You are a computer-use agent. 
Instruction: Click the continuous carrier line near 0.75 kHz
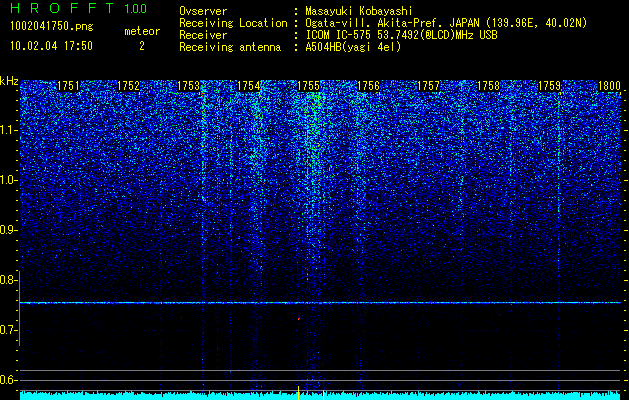point(320,303)
